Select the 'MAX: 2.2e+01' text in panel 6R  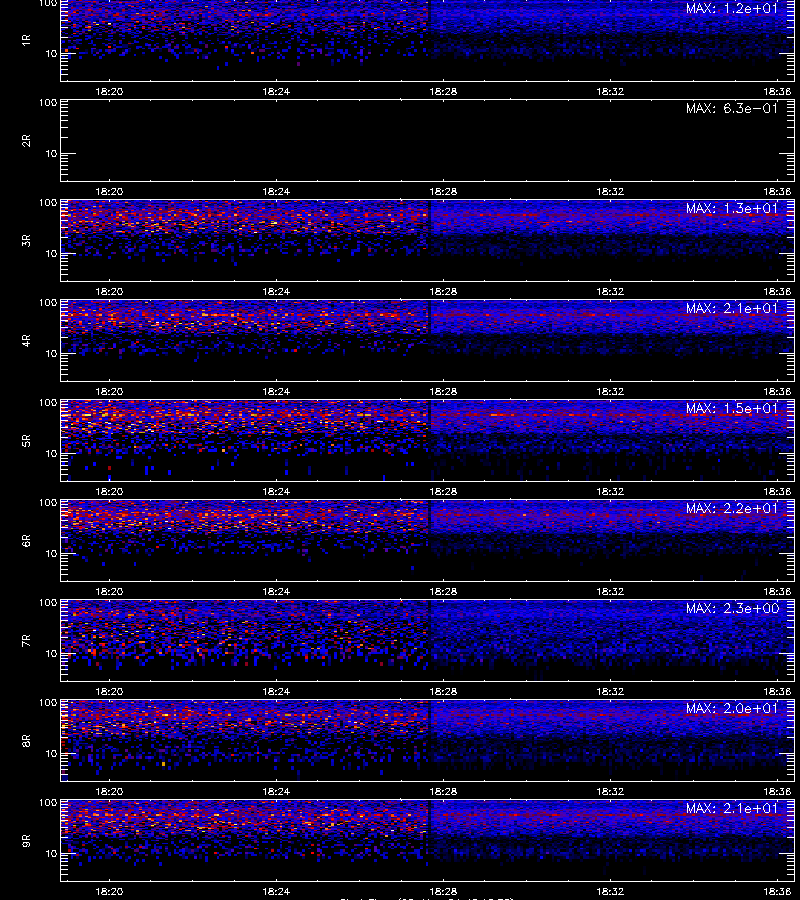(732, 509)
